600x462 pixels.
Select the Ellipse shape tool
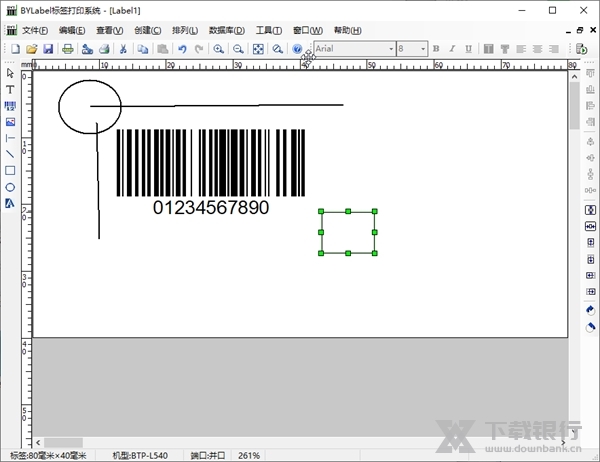pos(10,187)
